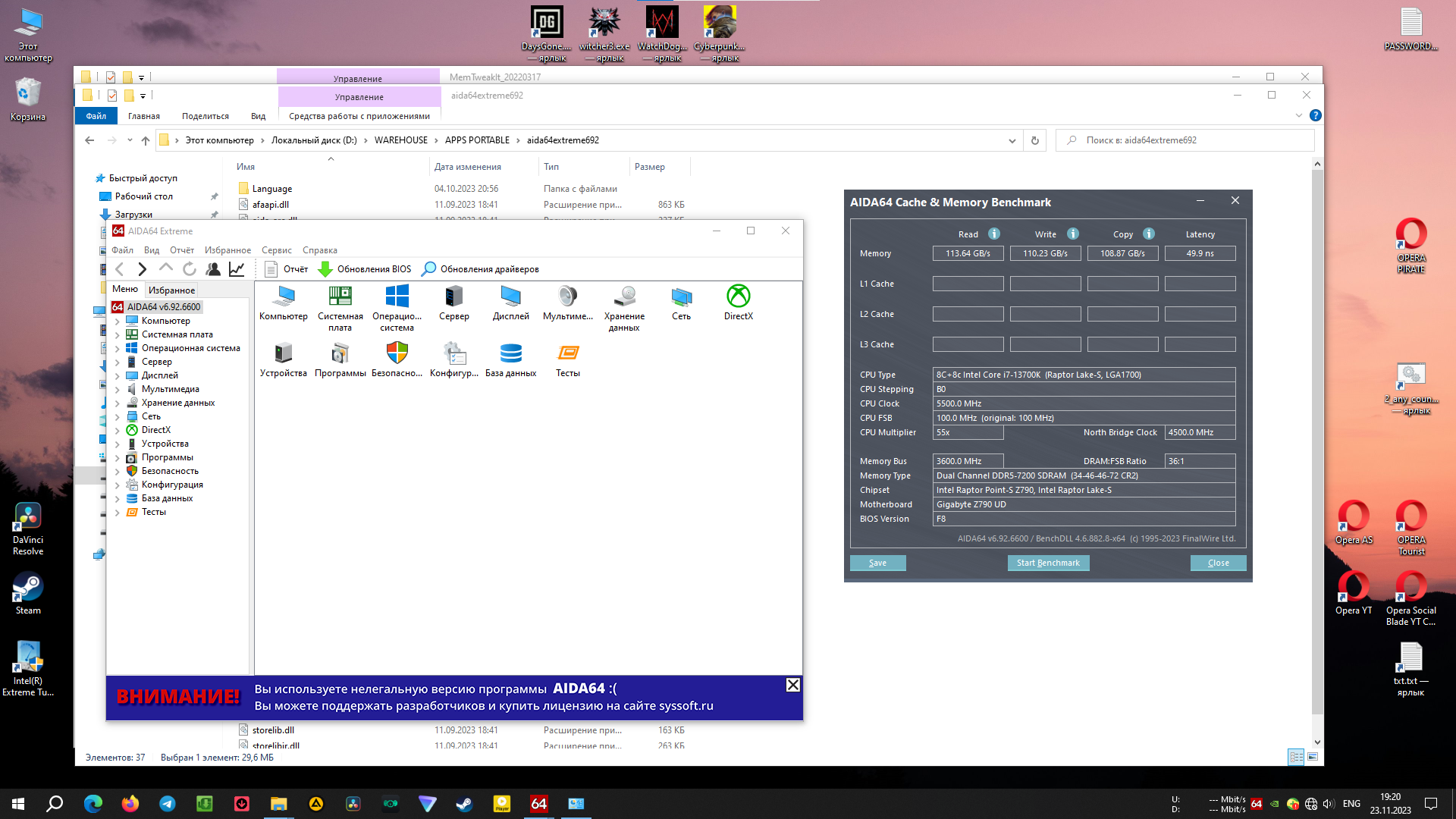This screenshot has height=819, width=1456.
Task: Expand the Системная плата tree node
Action: 118,335
